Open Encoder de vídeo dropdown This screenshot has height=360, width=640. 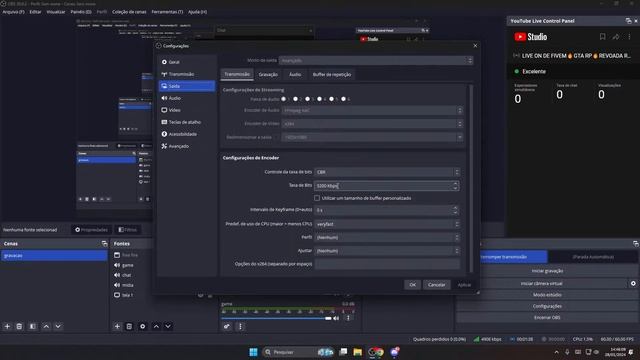[x=372, y=124]
